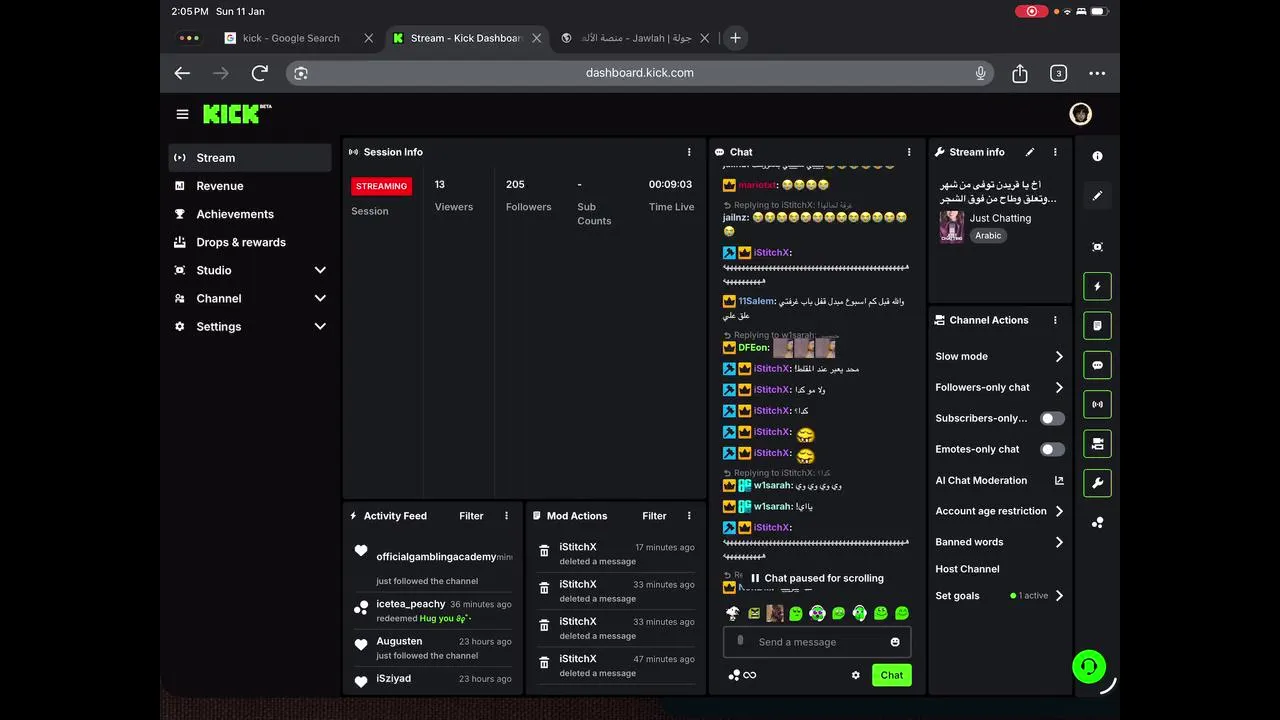Open the emoji picker in message box
This screenshot has width=1280, height=720.
pos(895,642)
